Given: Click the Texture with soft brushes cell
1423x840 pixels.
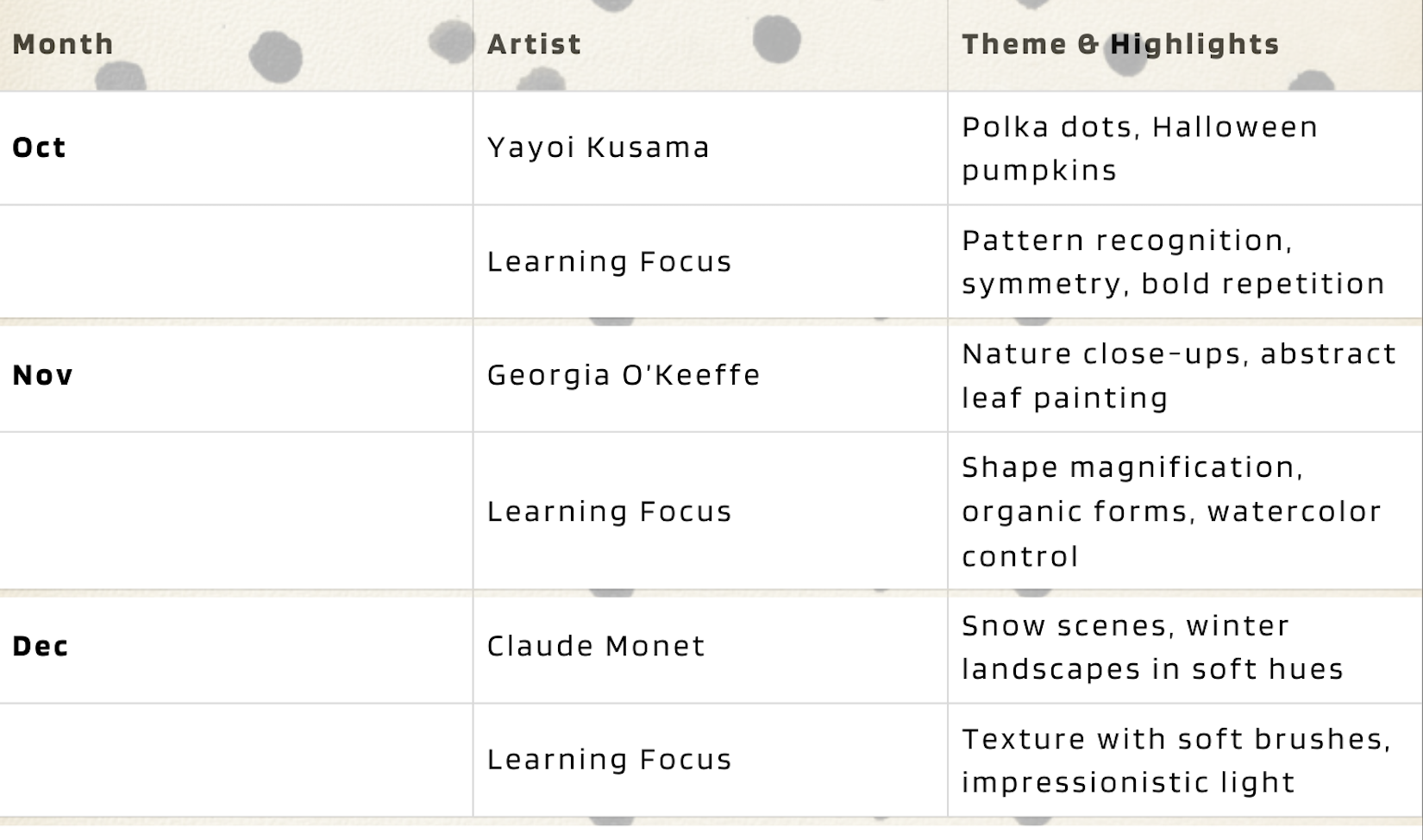Looking at the screenshot, I should pyautogui.click(x=1175, y=760).
